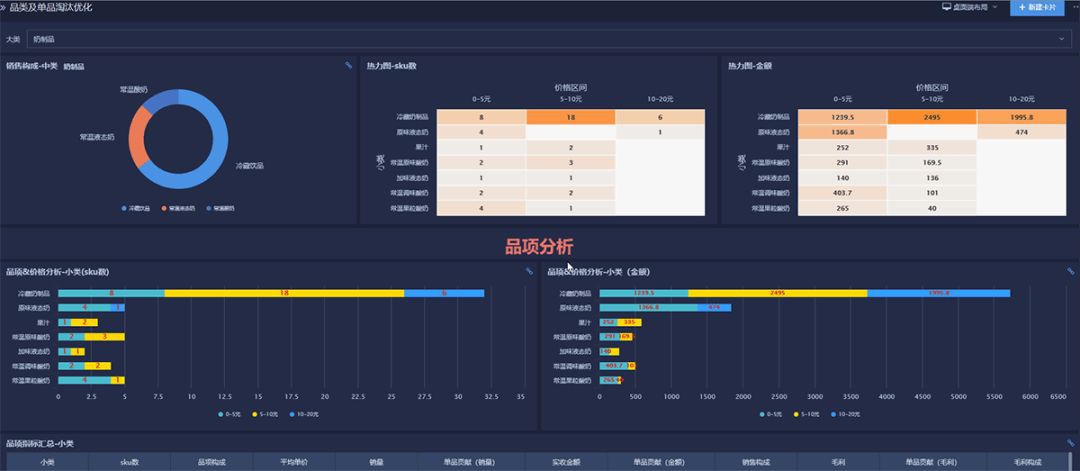Screen dimensions: 1080x471
Task: Click sku heatmap cell with value 18
Action: coord(571,117)
